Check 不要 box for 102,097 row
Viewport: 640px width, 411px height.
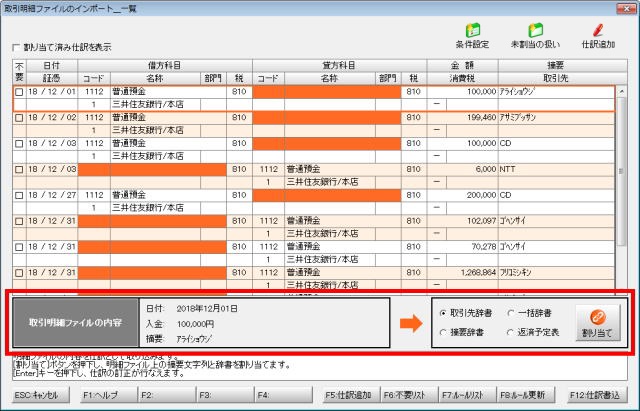click(19, 221)
